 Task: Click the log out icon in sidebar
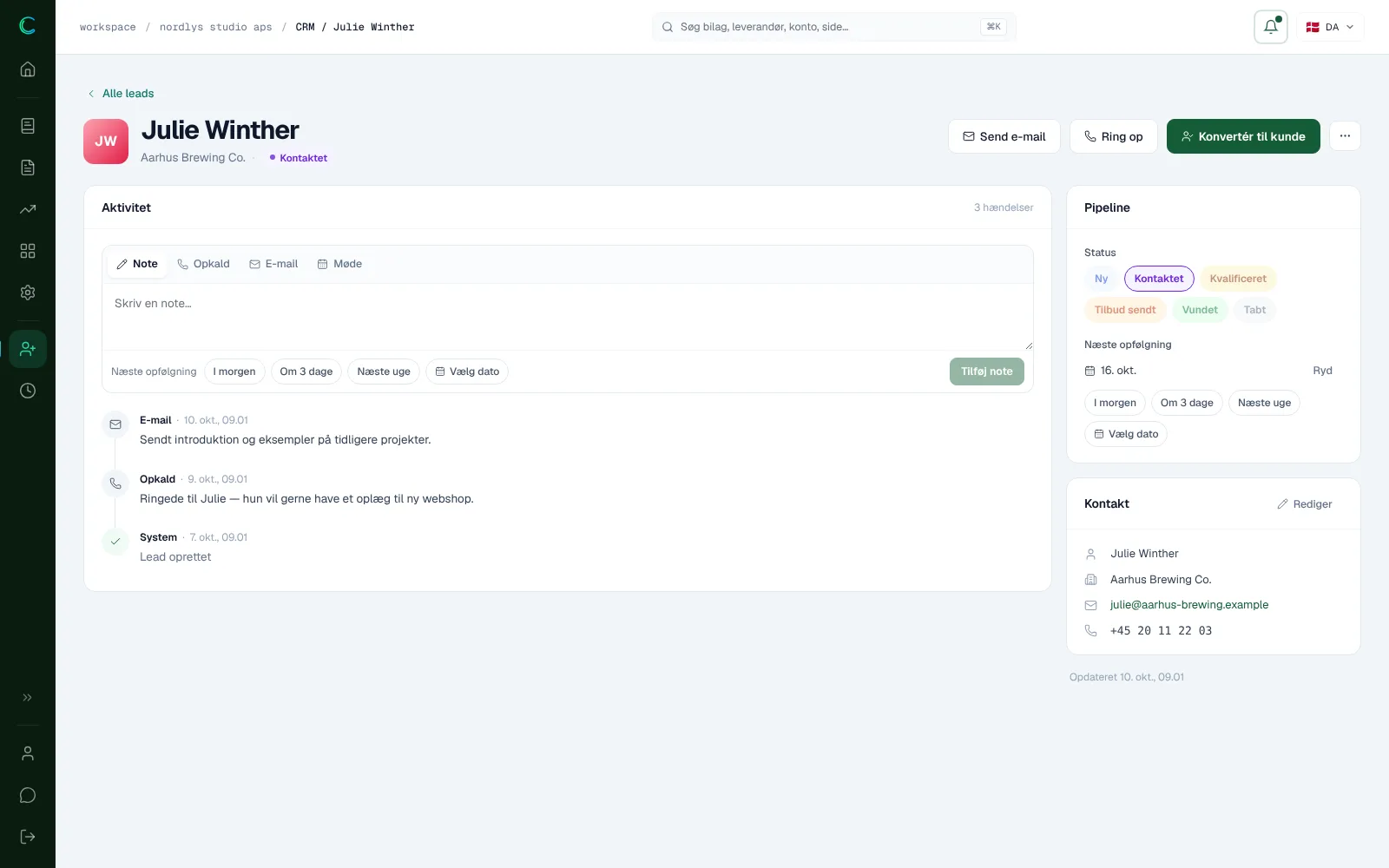pyautogui.click(x=28, y=837)
